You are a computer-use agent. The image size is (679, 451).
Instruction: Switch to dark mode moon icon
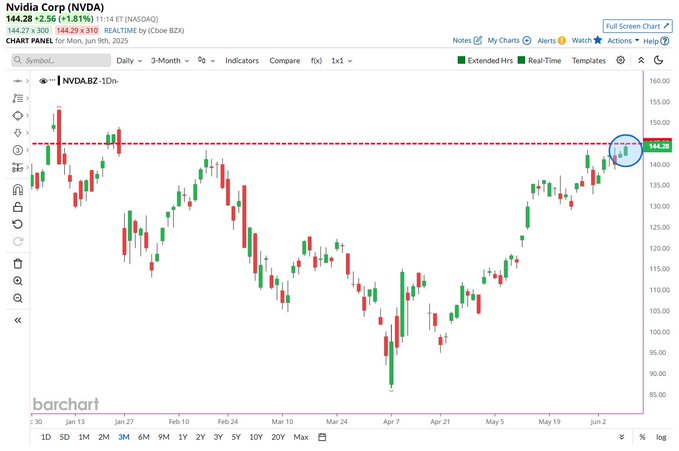click(659, 60)
